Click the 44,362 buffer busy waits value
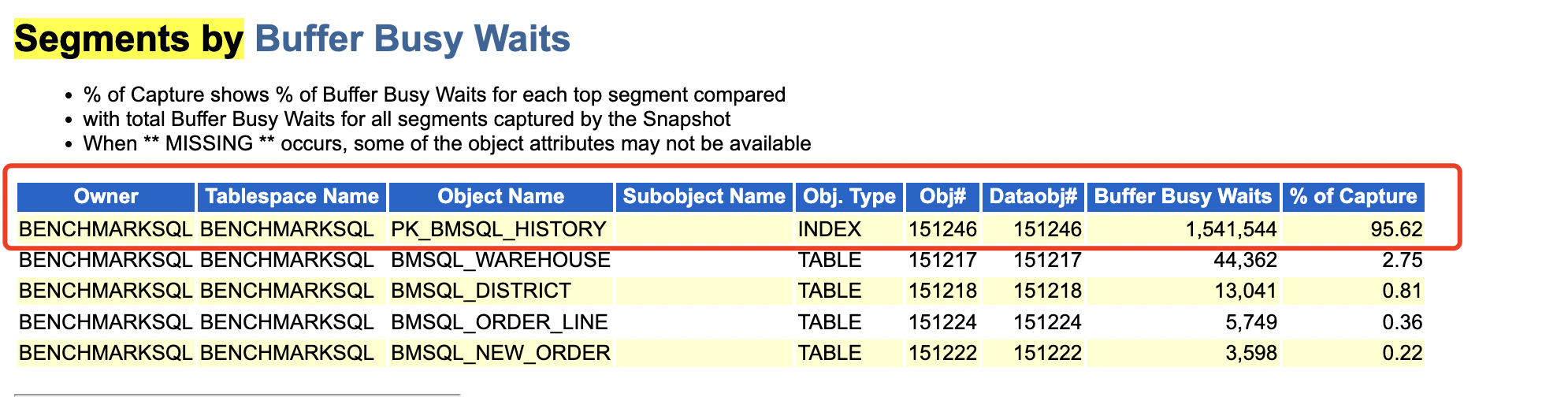 pyautogui.click(x=1245, y=260)
